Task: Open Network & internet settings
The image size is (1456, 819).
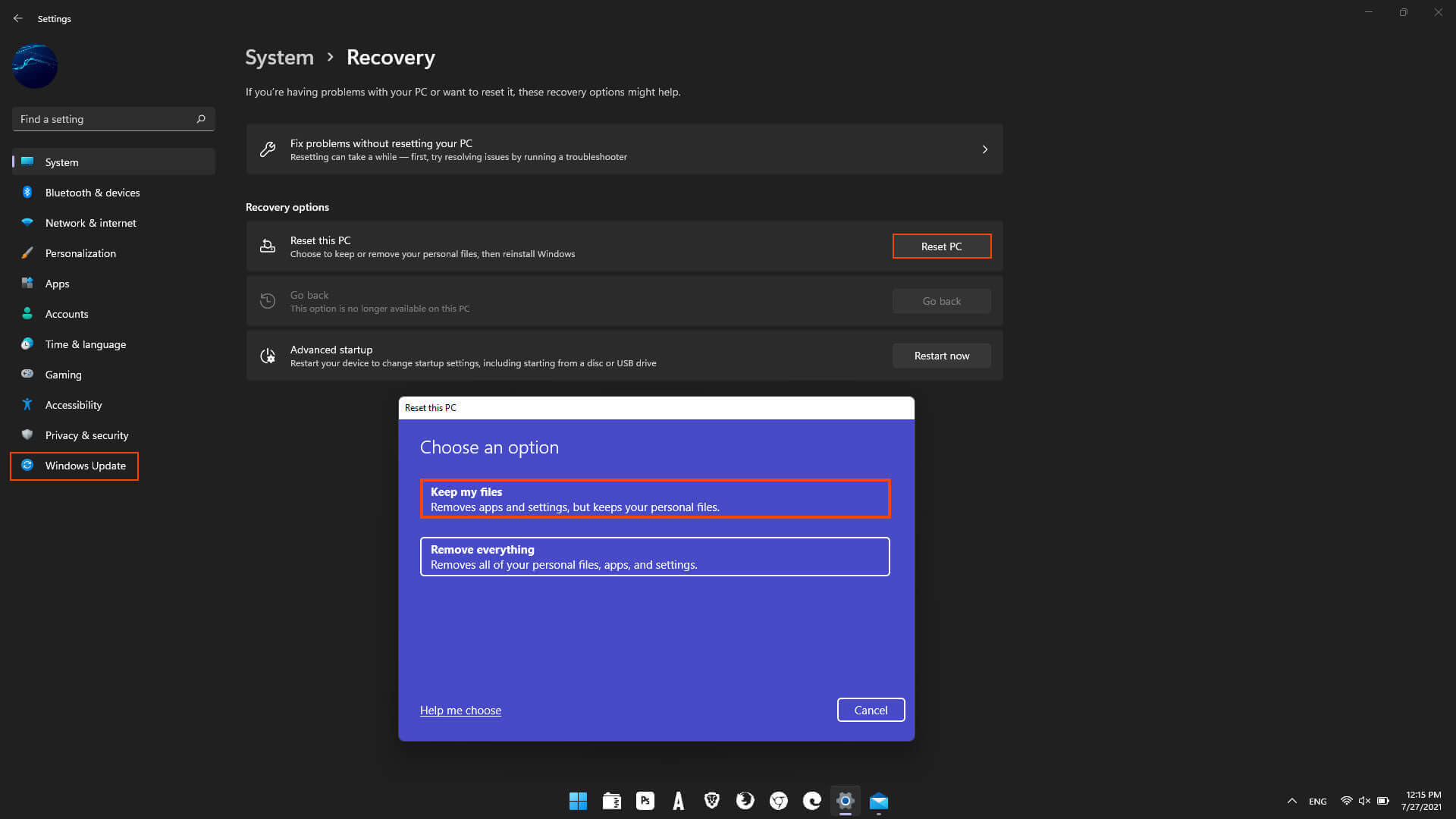Action: (x=90, y=222)
